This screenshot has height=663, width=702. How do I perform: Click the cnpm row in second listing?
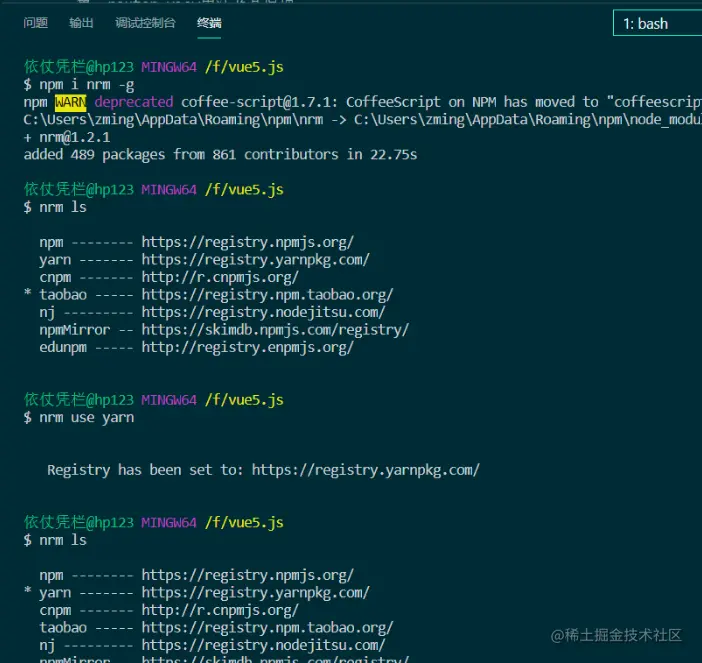169,610
